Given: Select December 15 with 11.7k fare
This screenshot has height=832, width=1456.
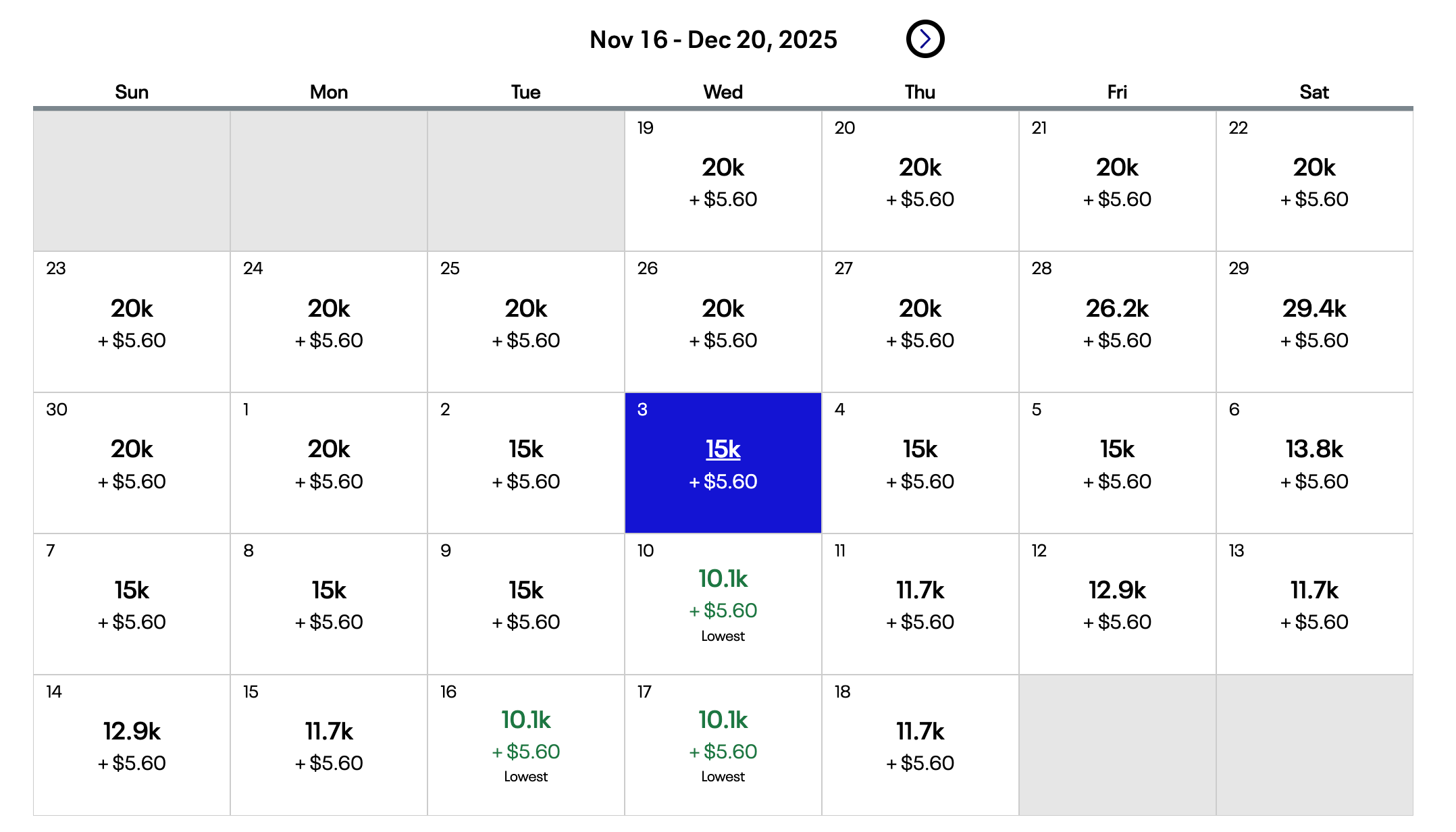Looking at the screenshot, I should (329, 745).
